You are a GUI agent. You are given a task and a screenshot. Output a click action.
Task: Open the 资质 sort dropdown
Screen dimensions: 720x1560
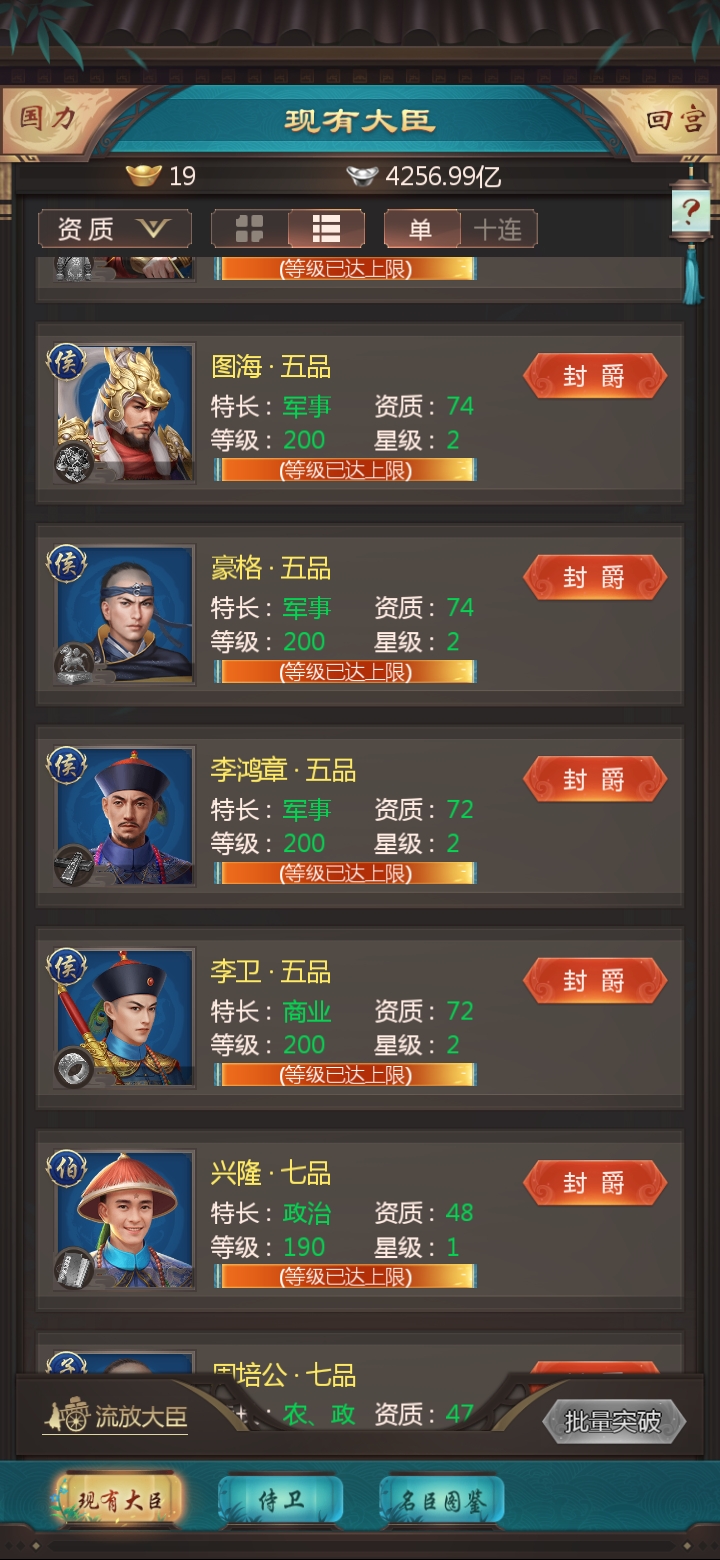click(x=115, y=229)
